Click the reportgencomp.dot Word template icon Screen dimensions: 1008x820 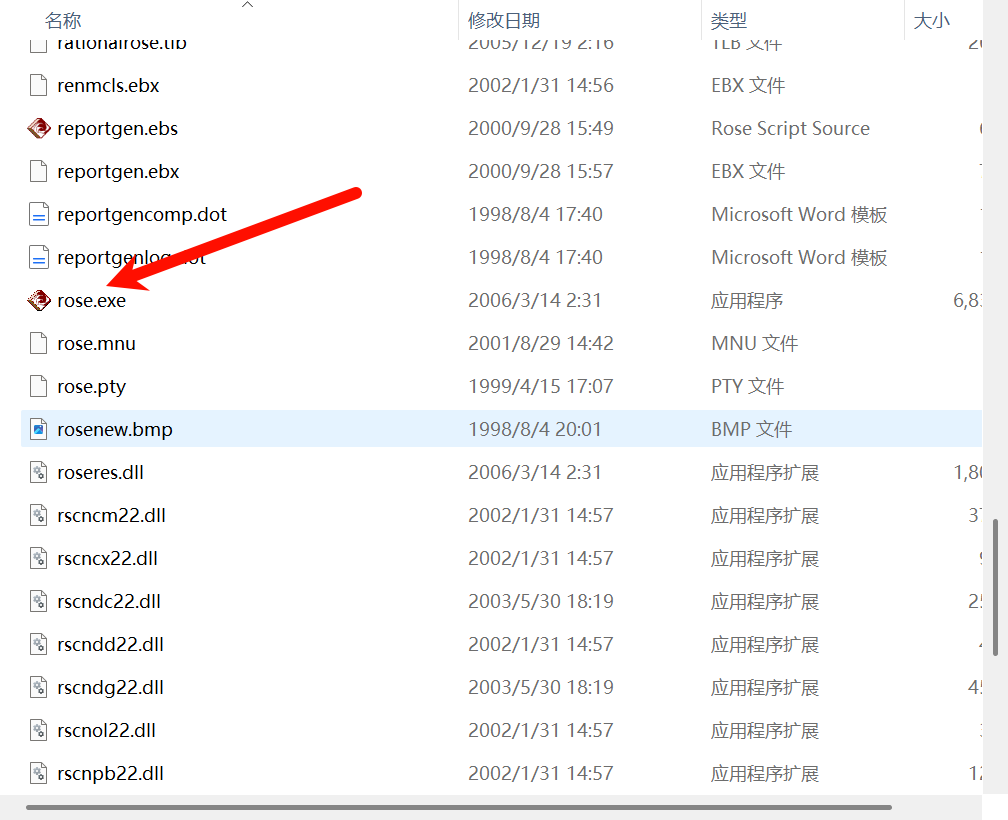pos(39,215)
